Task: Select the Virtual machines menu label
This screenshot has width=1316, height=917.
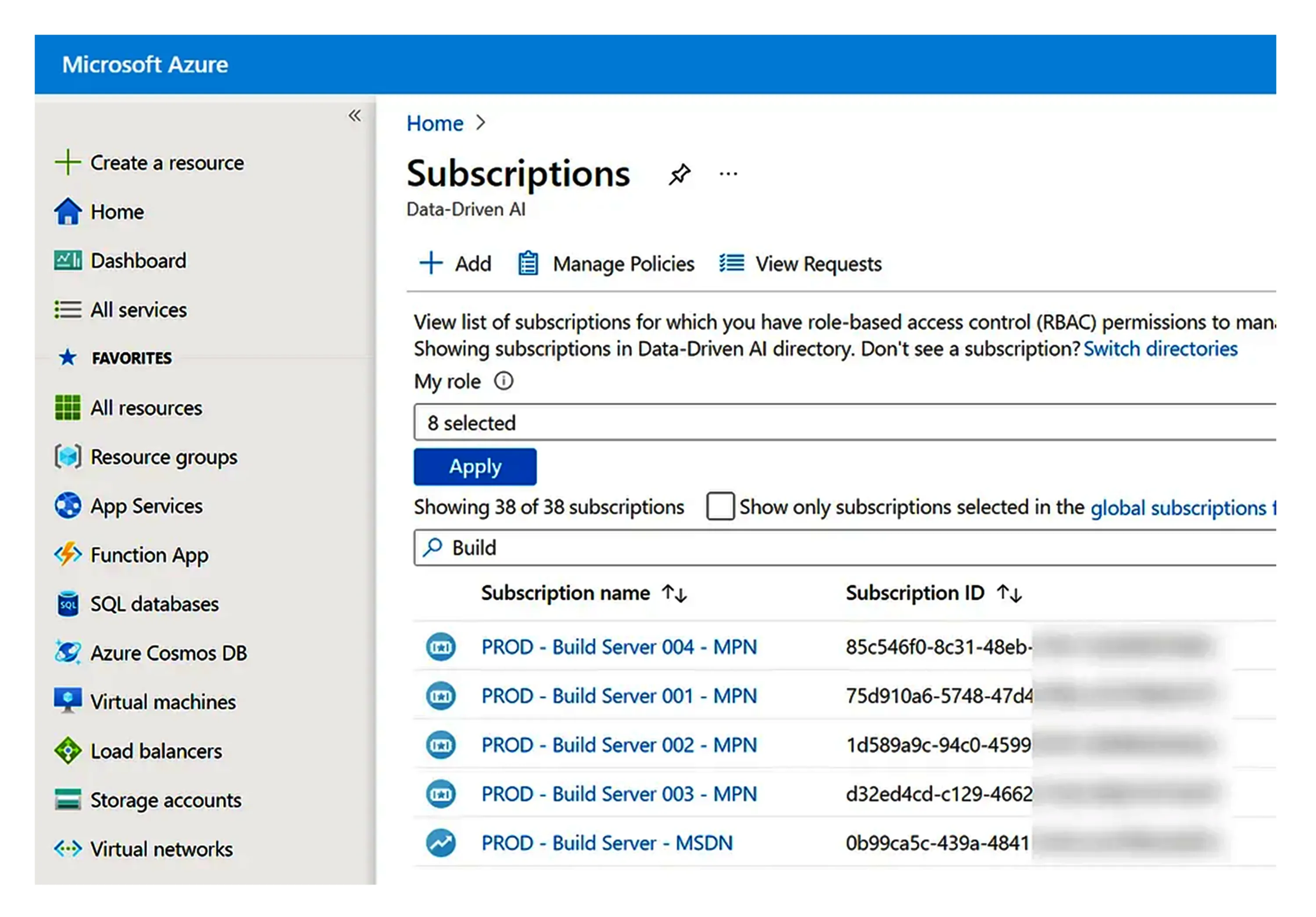Action: click(163, 702)
